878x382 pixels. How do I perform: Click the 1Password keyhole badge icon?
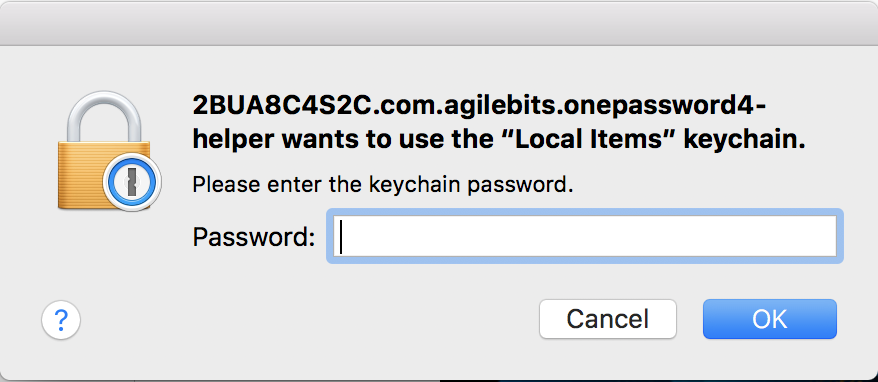coord(132,182)
